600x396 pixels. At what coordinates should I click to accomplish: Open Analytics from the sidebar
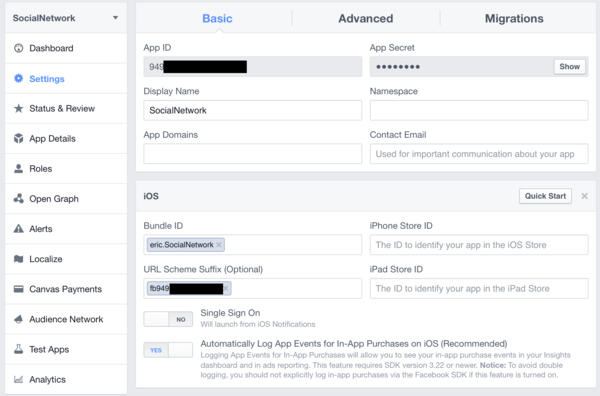click(x=66, y=379)
